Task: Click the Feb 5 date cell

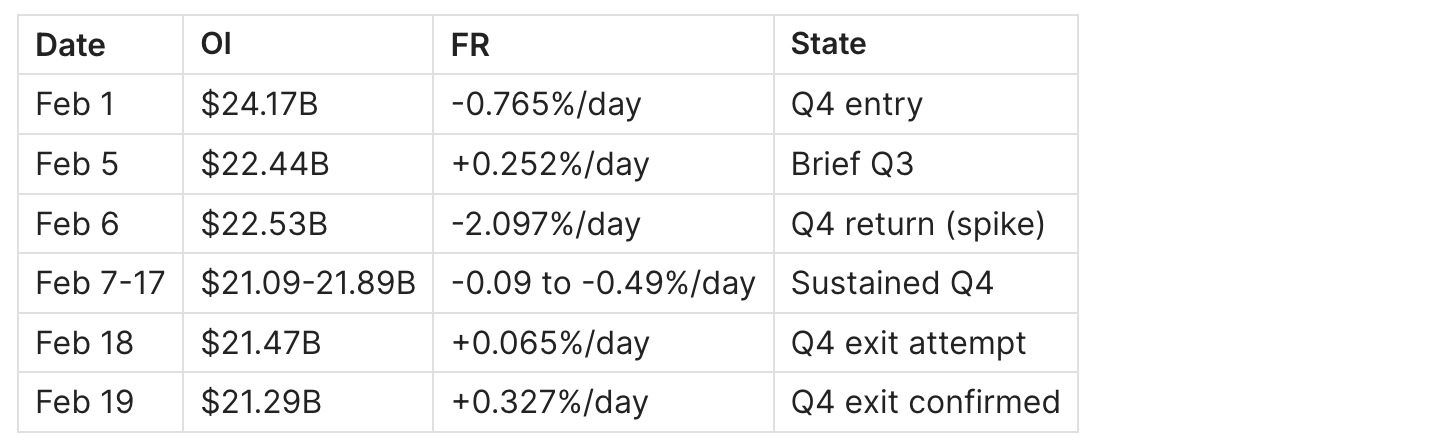Action: click(77, 164)
